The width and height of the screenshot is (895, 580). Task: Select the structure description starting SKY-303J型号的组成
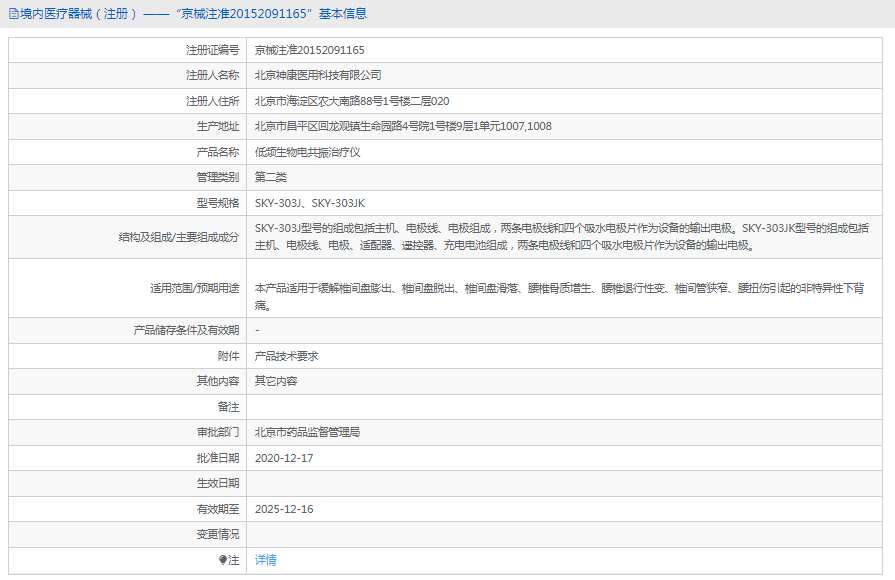tap(562, 237)
